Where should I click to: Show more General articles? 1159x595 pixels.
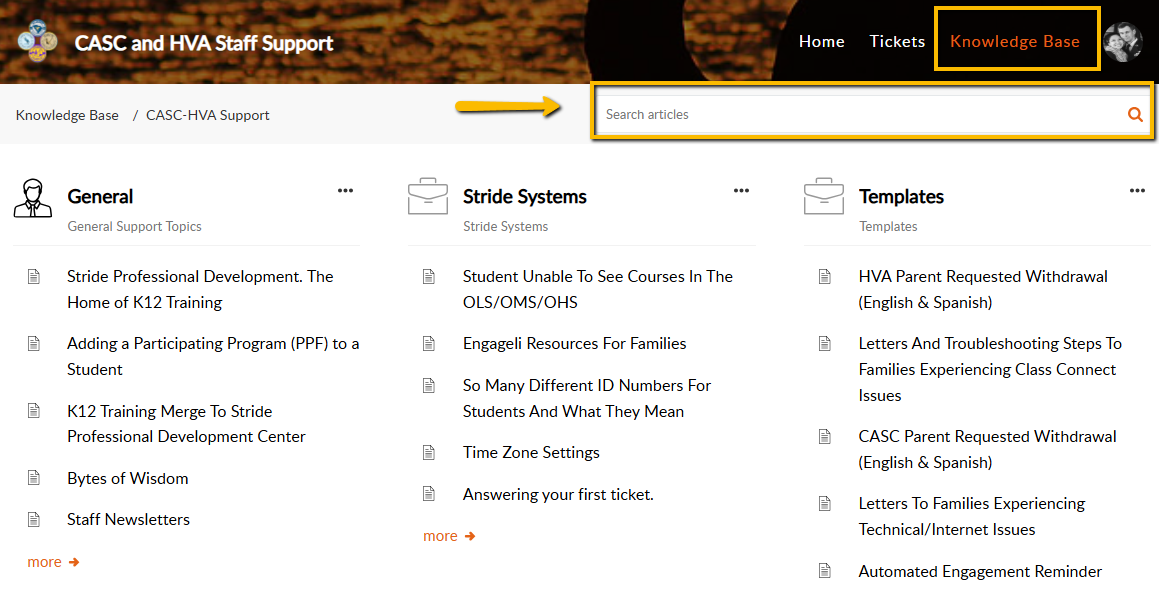(53, 562)
